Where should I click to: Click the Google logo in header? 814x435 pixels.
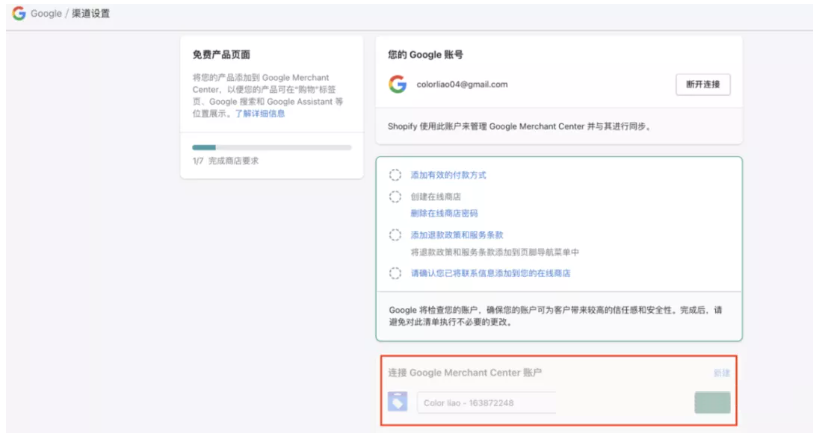click(x=19, y=13)
